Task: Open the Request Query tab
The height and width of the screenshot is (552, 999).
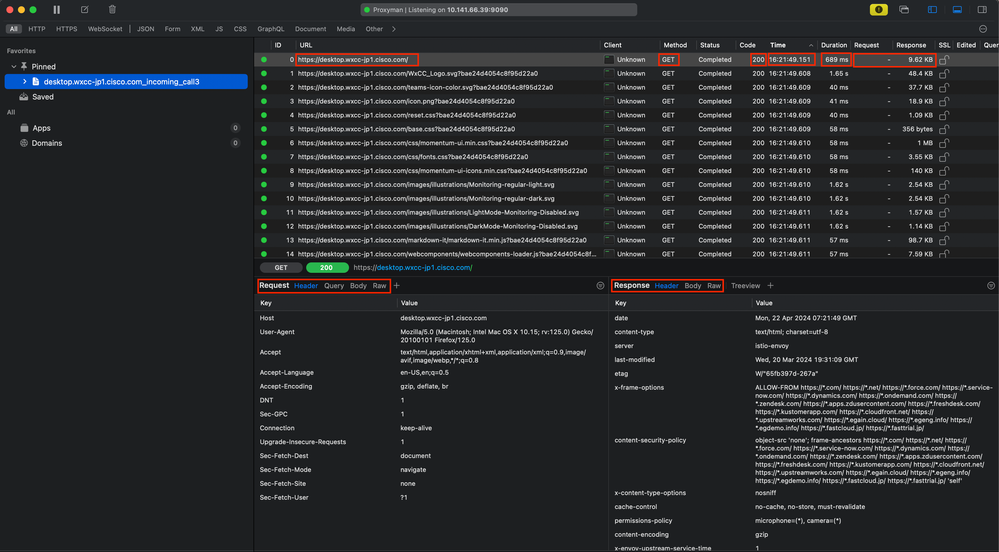Action: (334, 286)
